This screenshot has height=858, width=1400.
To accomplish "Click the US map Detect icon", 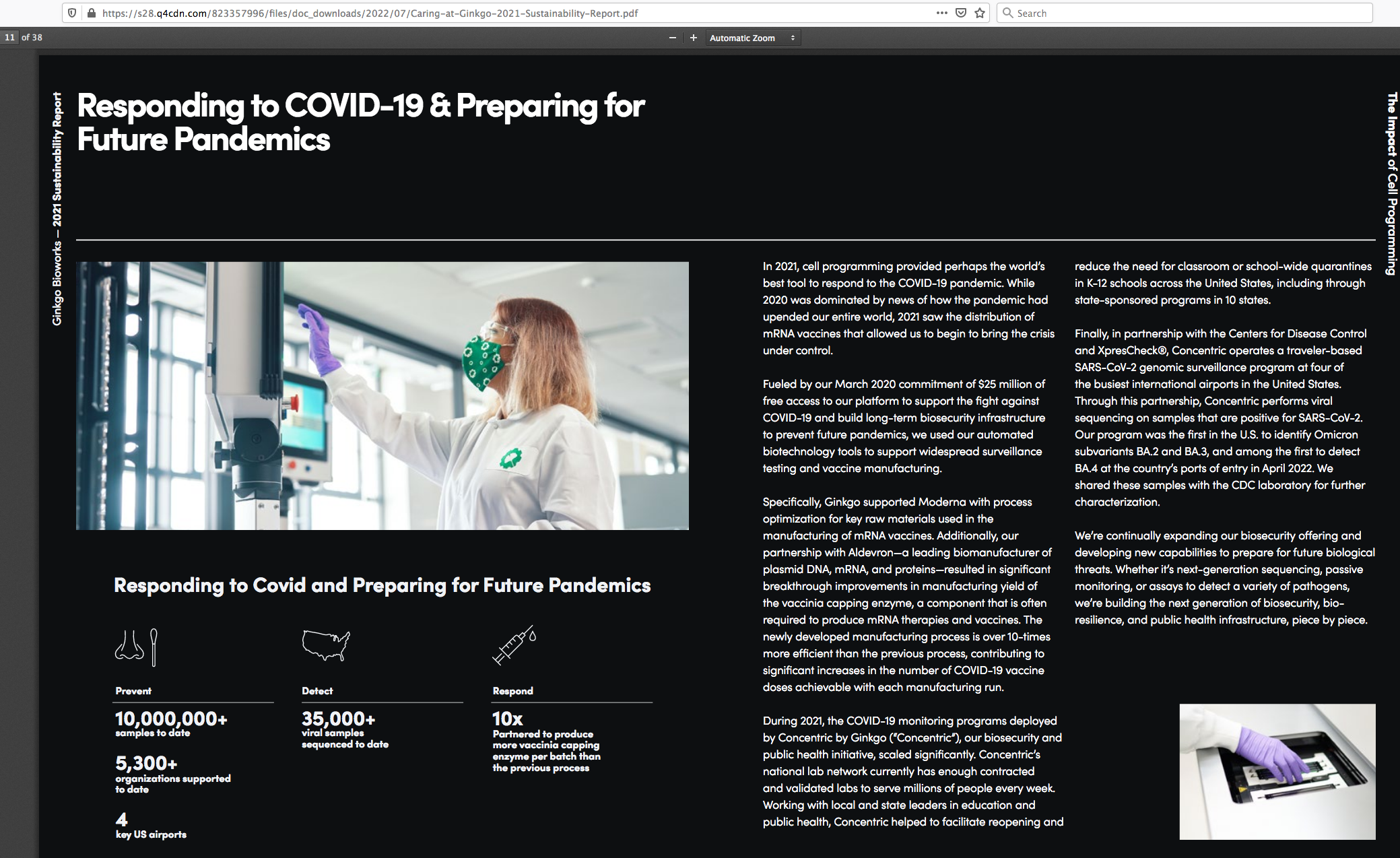I will [x=326, y=645].
